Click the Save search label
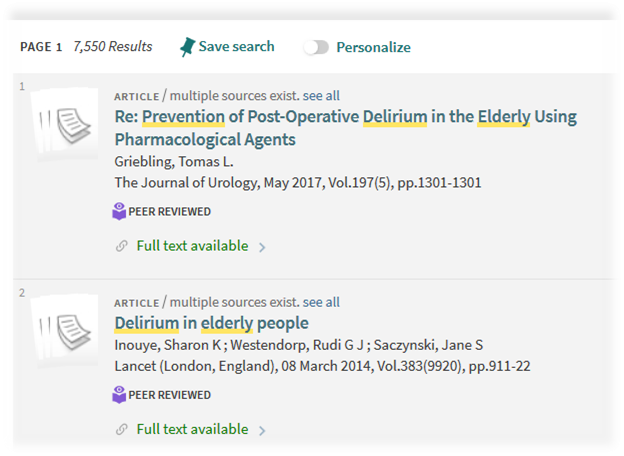 tap(236, 47)
